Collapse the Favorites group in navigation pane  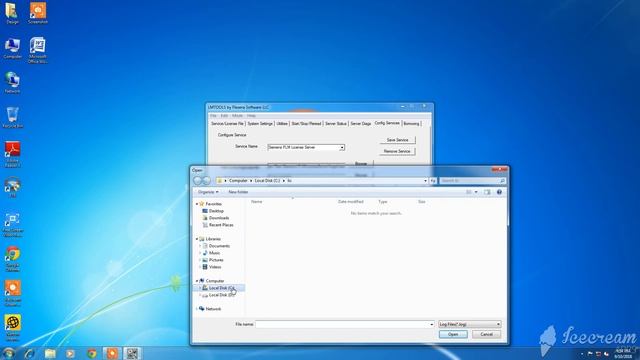[197, 204]
